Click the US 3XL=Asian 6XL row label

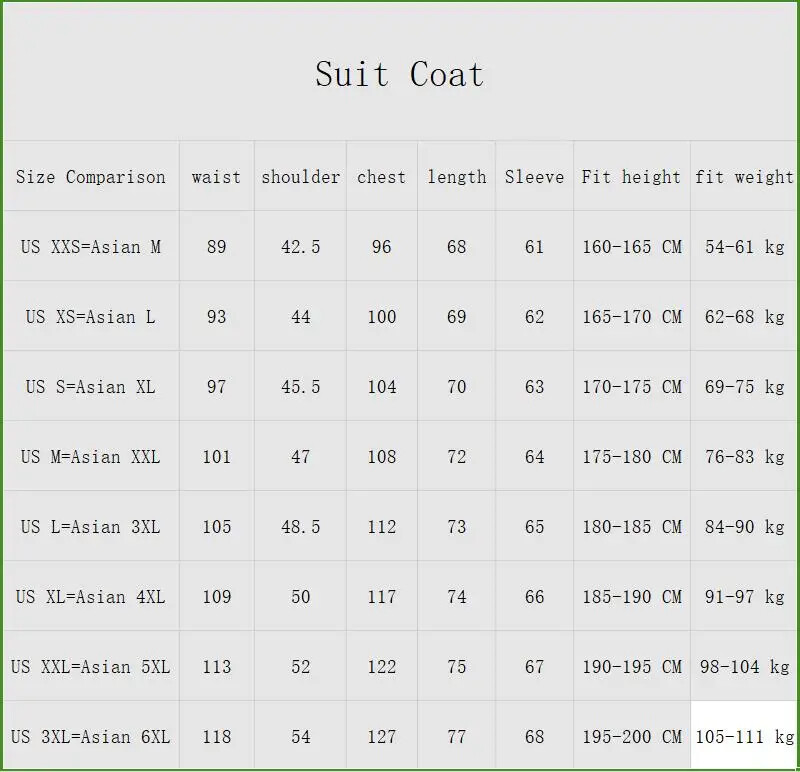(x=91, y=737)
